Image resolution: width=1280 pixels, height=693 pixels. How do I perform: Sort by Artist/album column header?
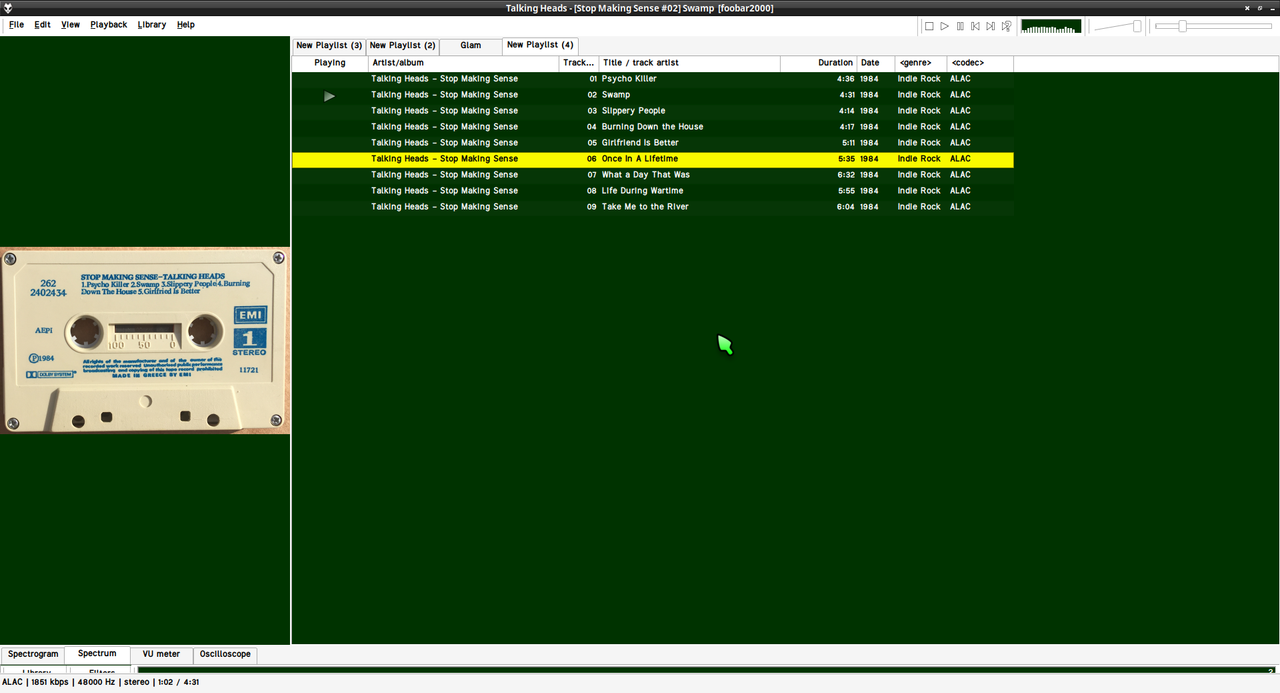click(x=464, y=63)
